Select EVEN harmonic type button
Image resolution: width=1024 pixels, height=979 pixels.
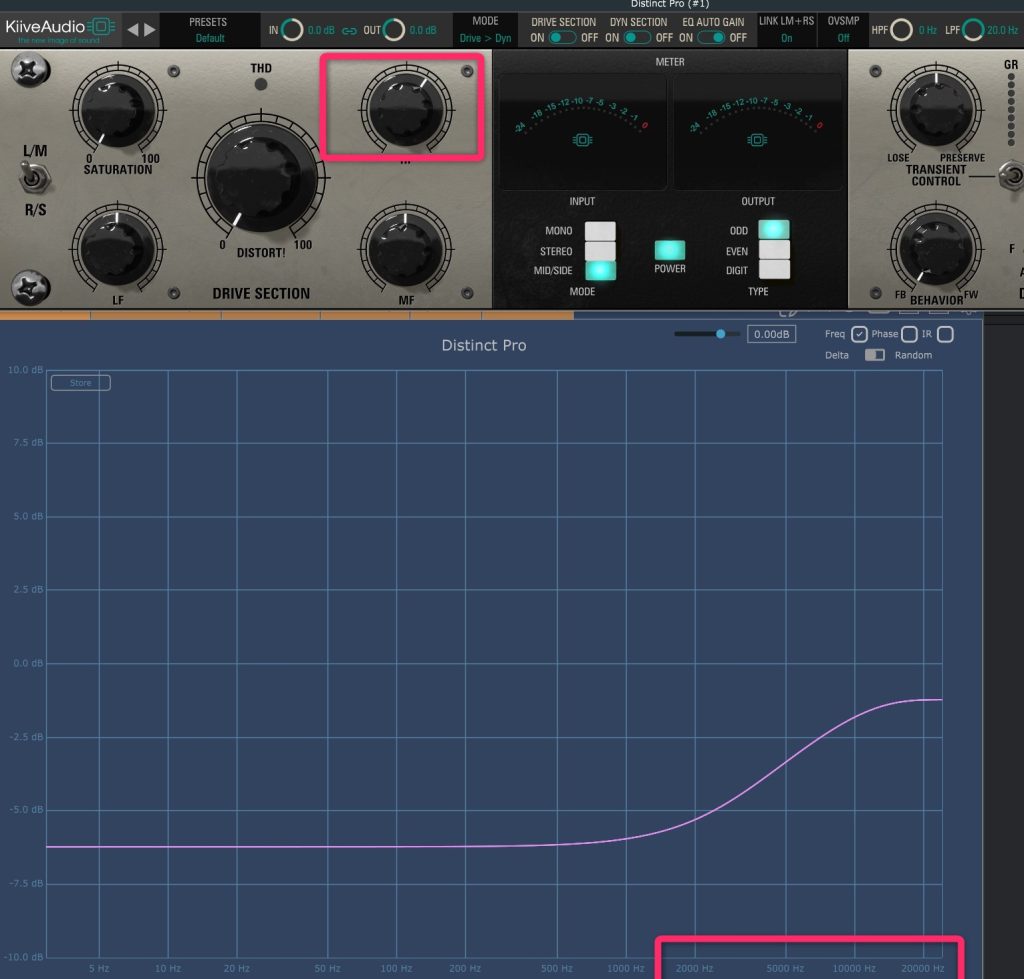(x=774, y=250)
